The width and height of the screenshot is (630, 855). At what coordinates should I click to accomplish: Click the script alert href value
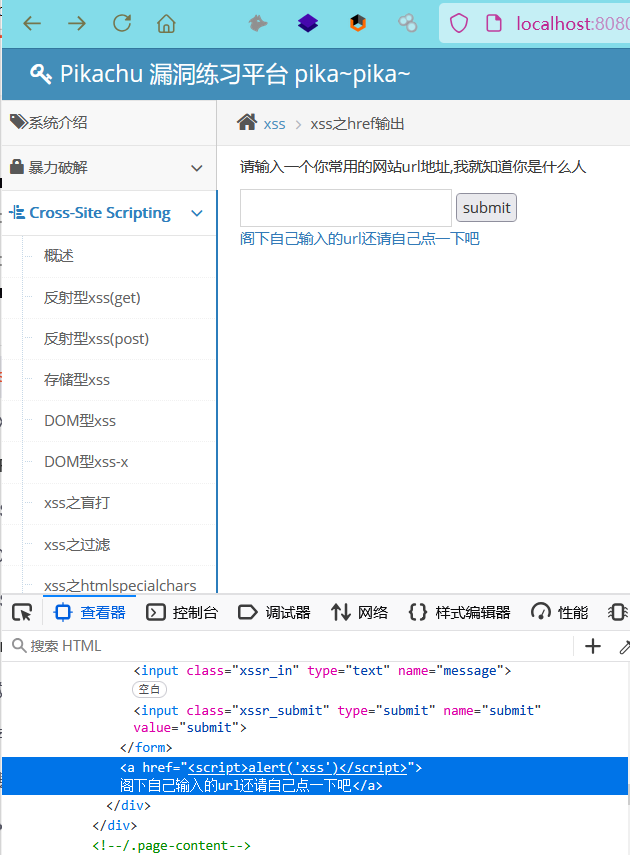(x=298, y=767)
